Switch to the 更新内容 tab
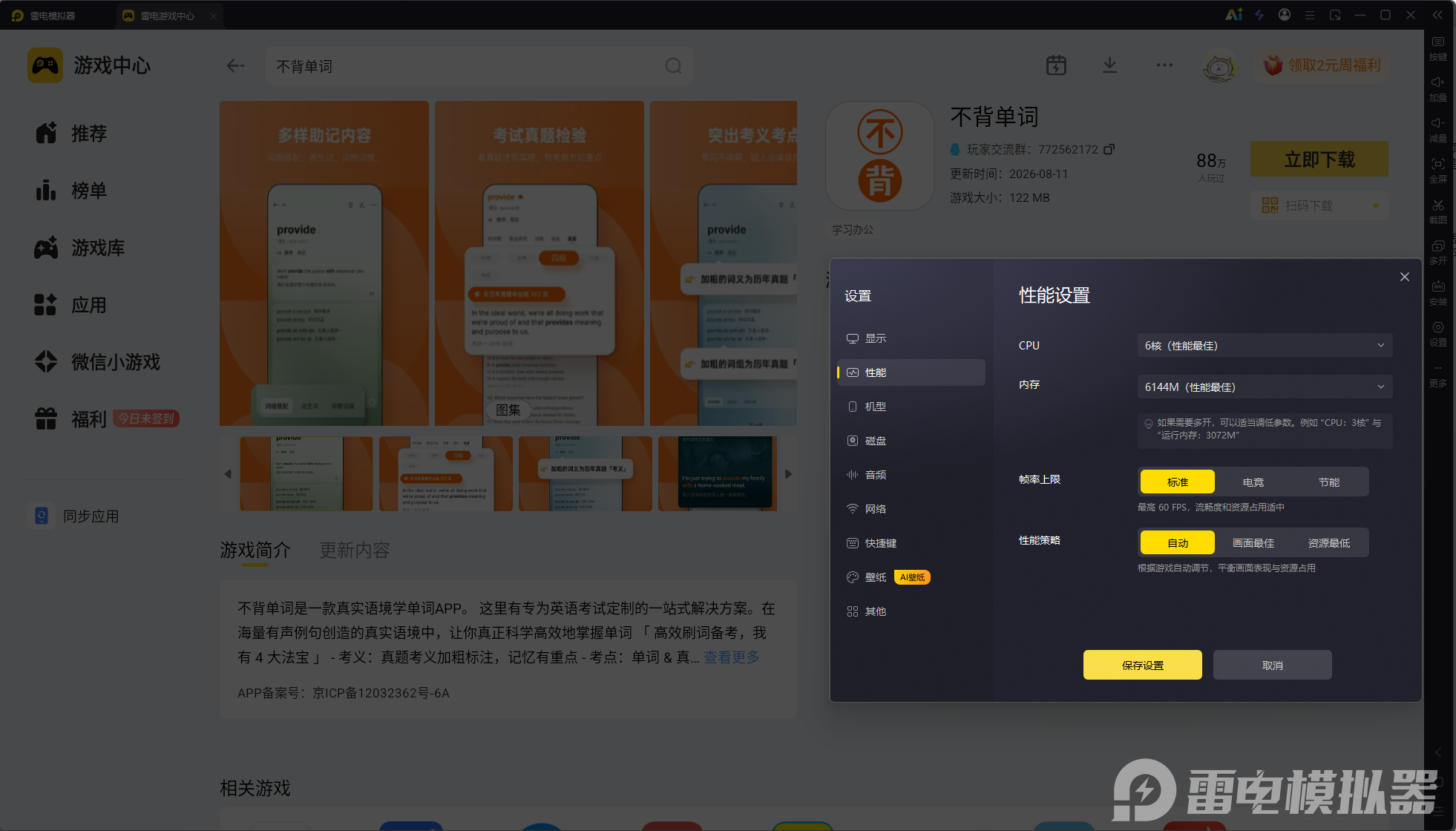Image resolution: width=1456 pixels, height=831 pixels. (355, 551)
